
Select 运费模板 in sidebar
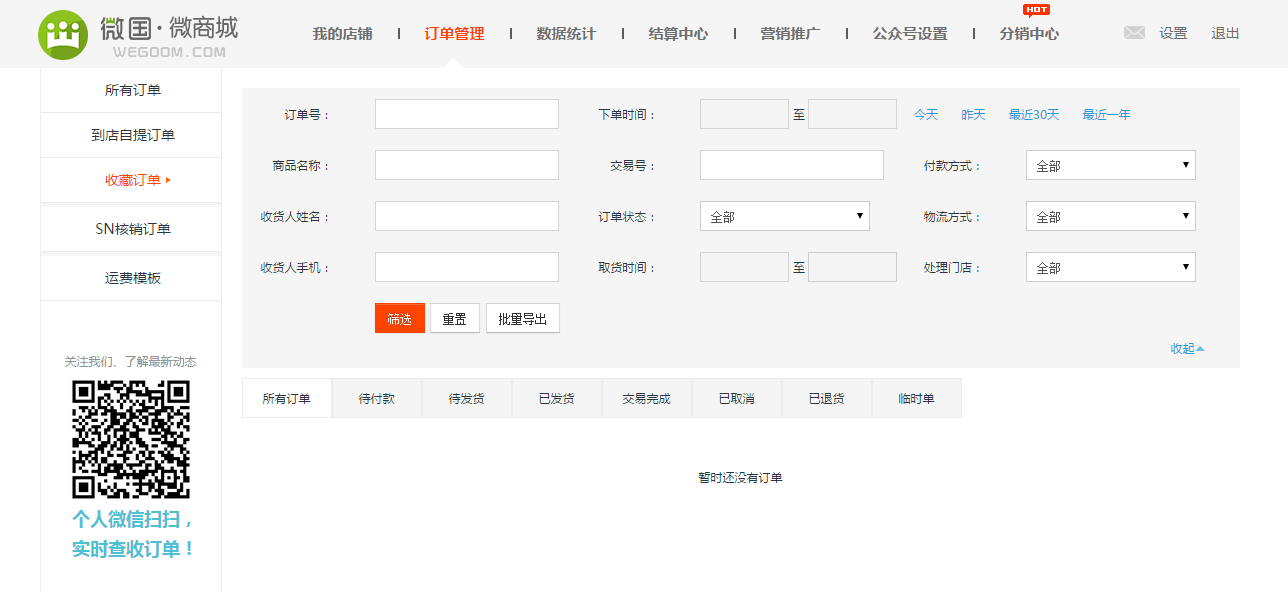point(131,278)
